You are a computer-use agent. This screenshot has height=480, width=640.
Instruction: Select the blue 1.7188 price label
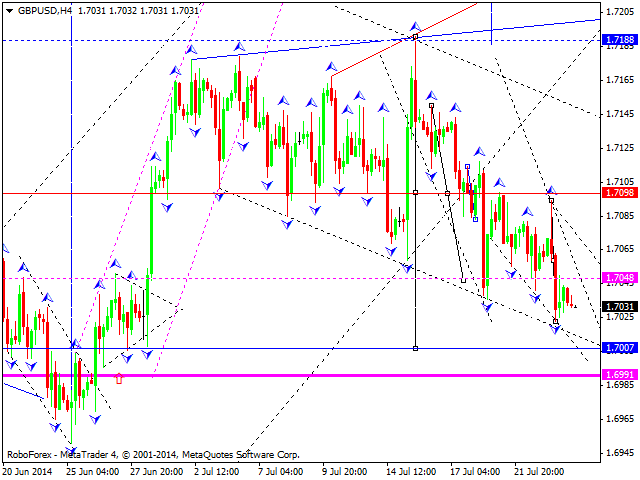click(x=617, y=40)
